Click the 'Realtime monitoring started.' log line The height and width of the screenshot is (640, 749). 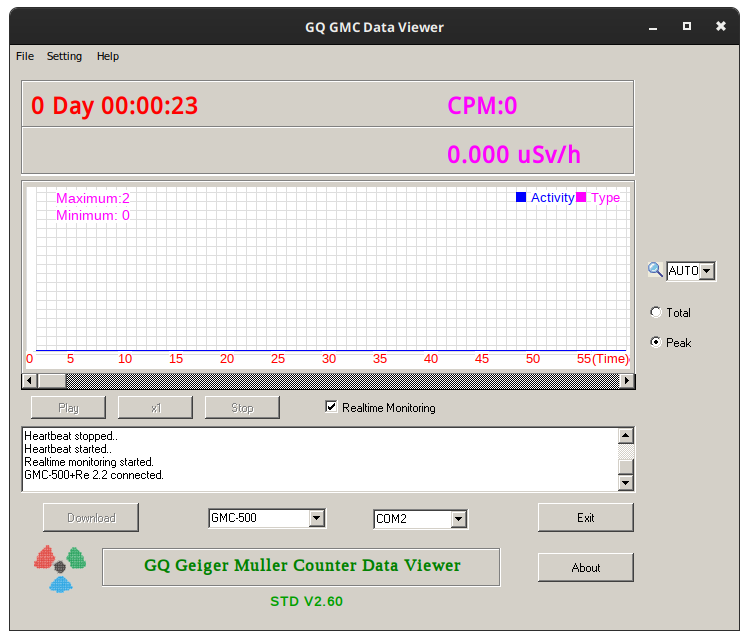[x=89, y=462]
